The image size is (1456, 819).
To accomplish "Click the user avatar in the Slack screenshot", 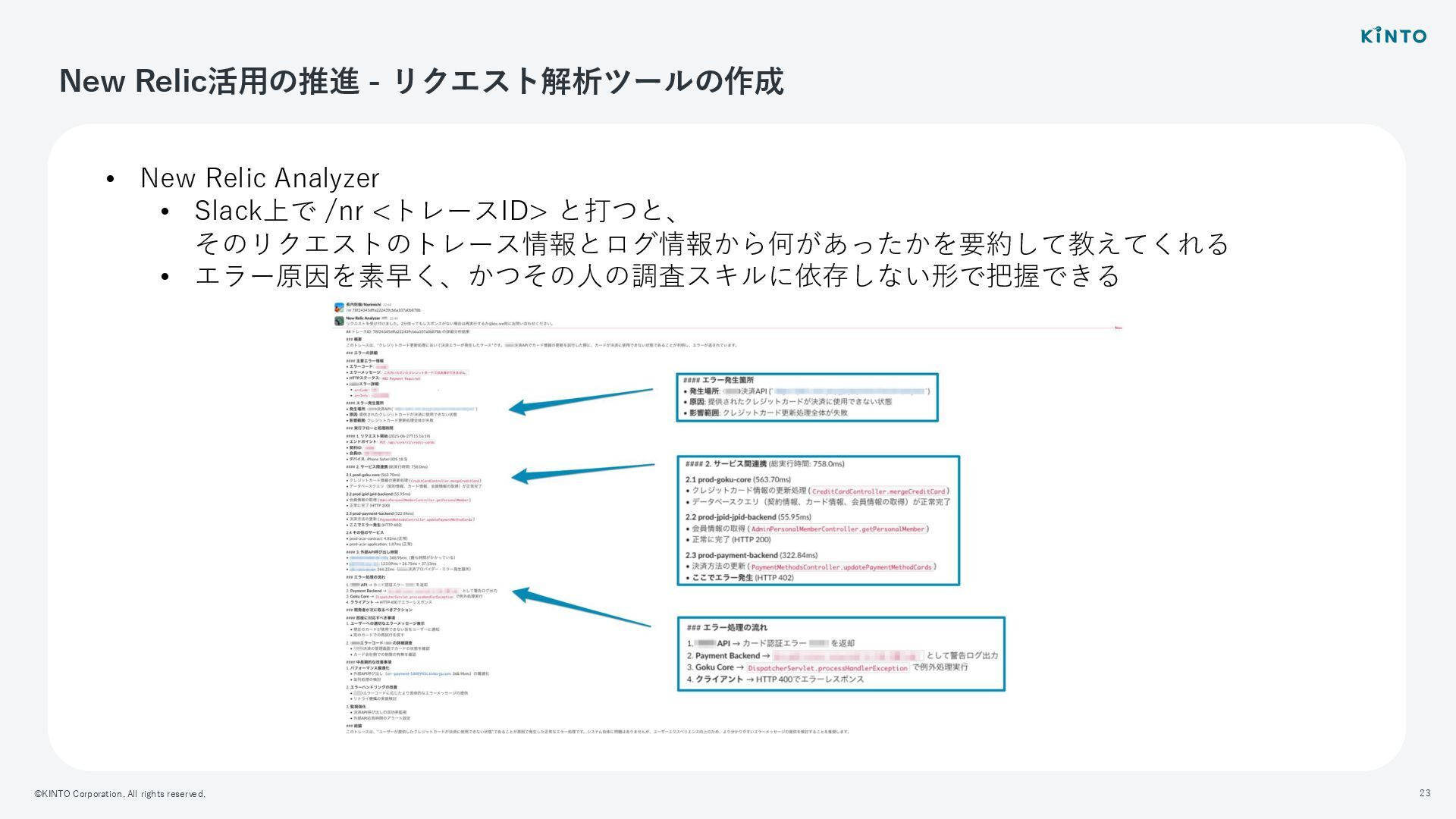I will point(339,307).
